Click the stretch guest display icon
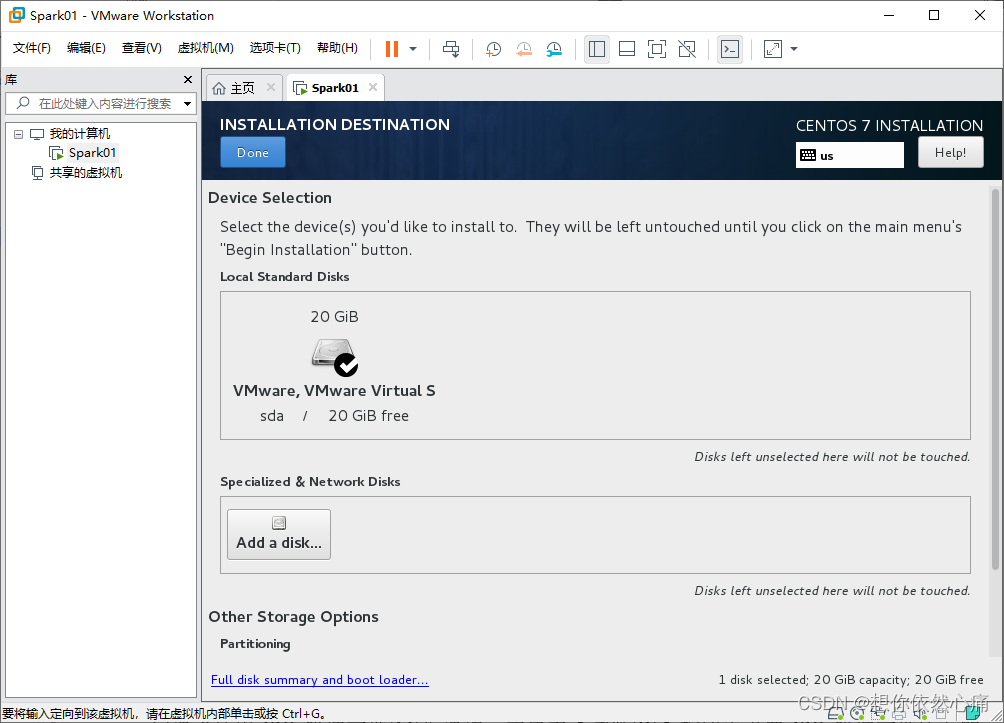Image resolution: width=1004 pixels, height=723 pixels. [773, 49]
